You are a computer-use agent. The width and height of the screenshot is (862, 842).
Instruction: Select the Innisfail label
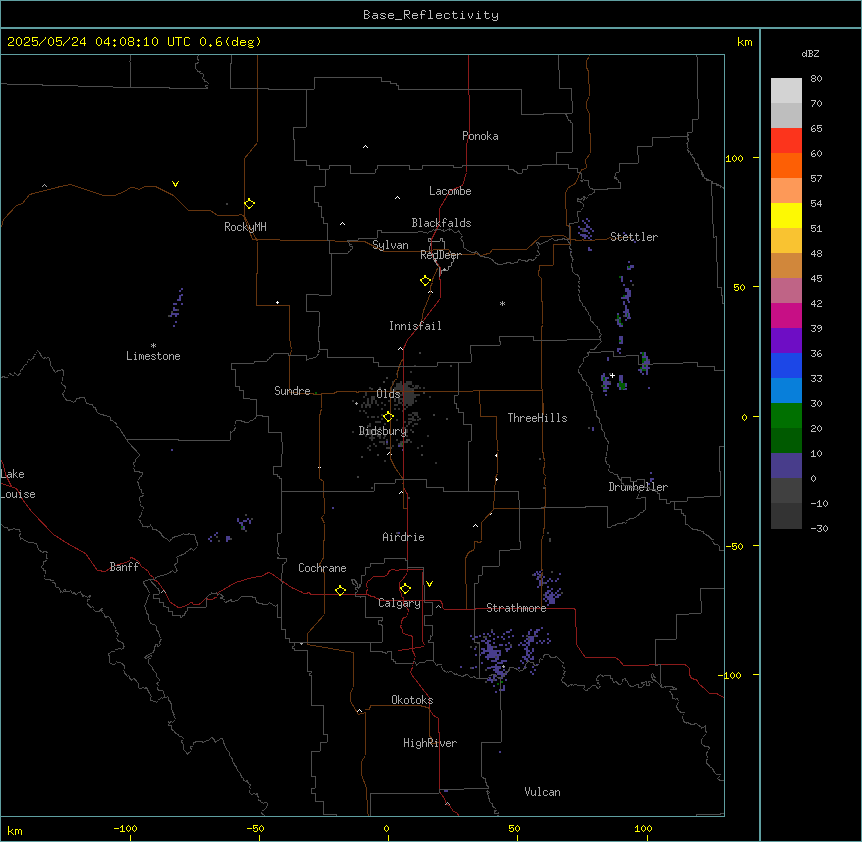click(x=415, y=326)
